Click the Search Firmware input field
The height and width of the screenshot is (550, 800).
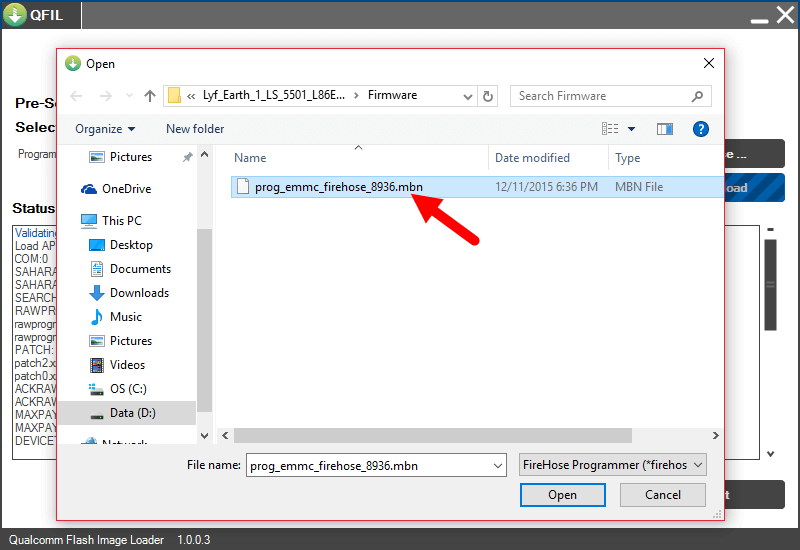(x=600, y=96)
